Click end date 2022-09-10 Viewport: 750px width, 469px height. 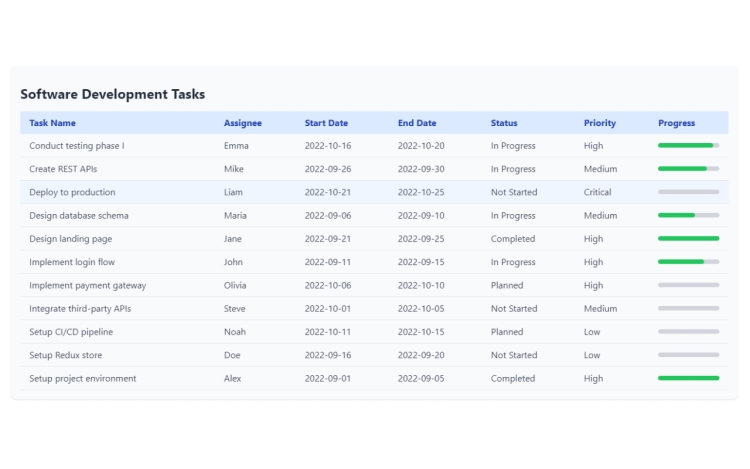[x=421, y=216]
